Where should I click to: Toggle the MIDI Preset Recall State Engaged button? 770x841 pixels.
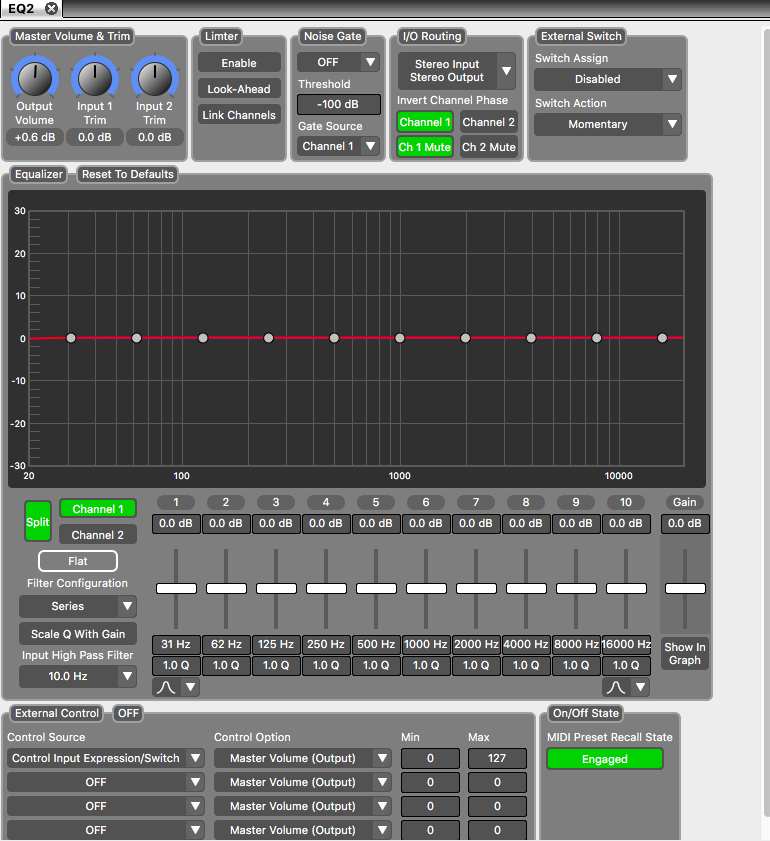[605, 759]
